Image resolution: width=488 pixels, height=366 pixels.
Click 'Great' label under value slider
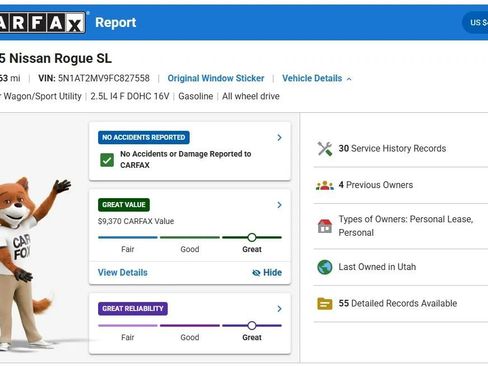click(x=252, y=249)
